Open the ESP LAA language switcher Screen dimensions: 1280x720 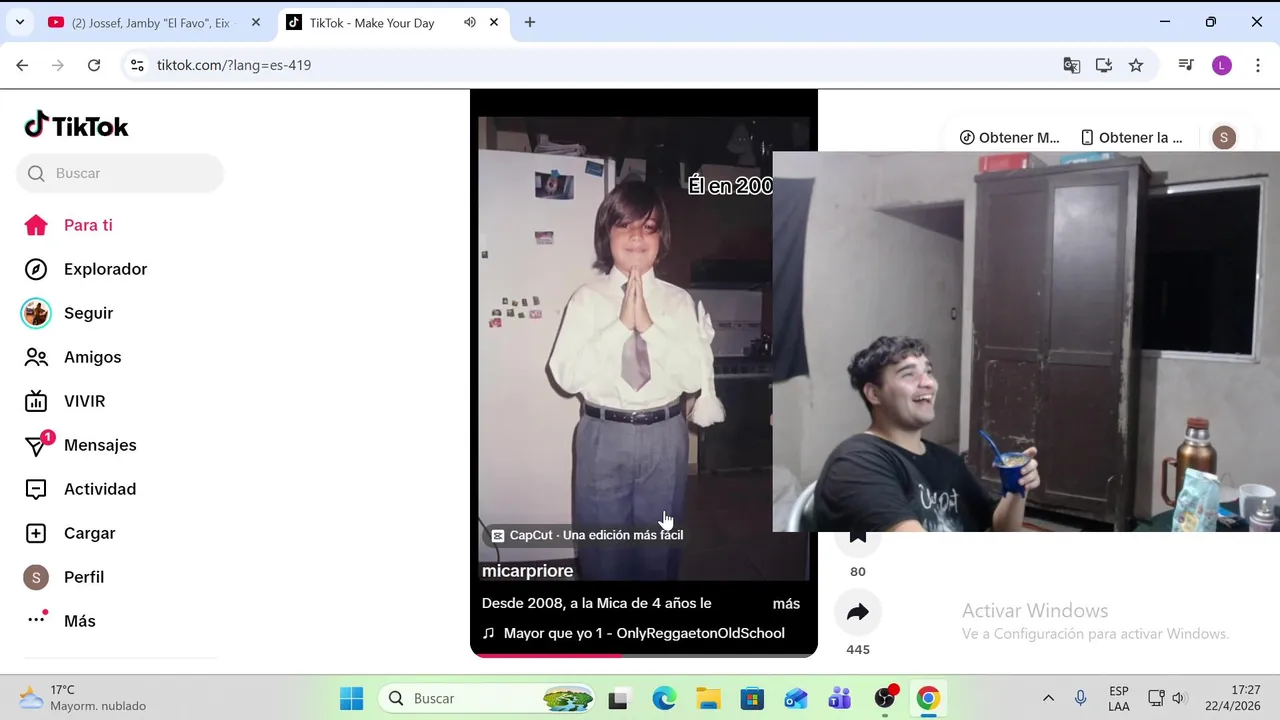[1119, 698]
